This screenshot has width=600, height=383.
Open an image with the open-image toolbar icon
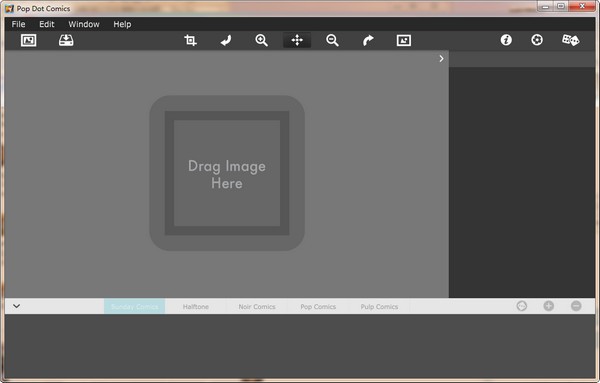(x=29, y=40)
